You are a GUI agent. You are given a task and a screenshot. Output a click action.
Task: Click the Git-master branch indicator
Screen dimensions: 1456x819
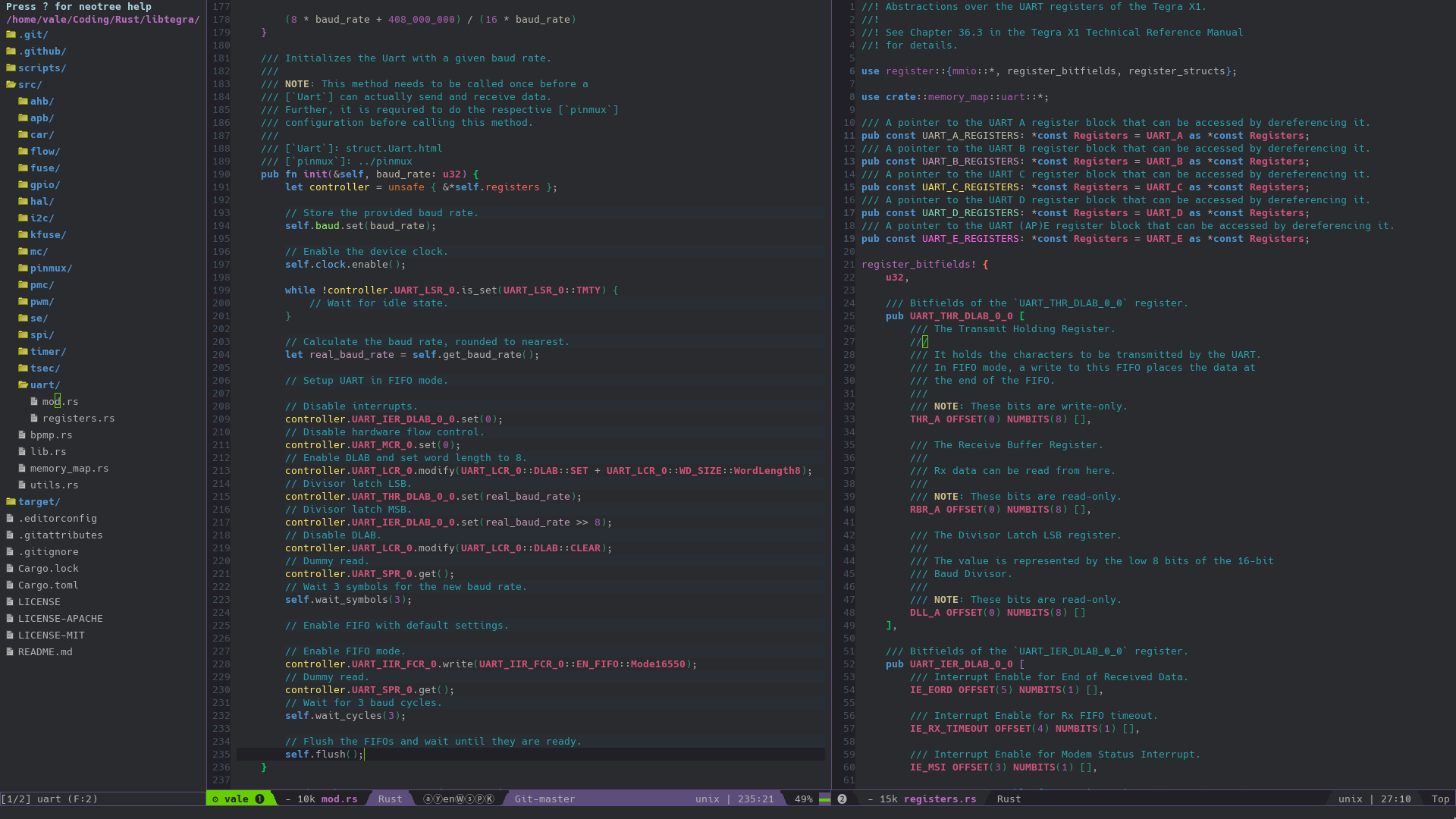pyautogui.click(x=544, y=799)
